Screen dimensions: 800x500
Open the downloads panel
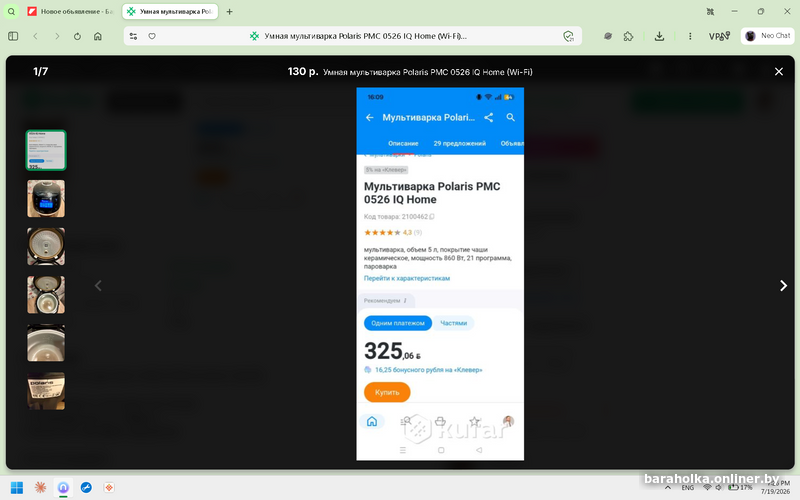point(659,36)
